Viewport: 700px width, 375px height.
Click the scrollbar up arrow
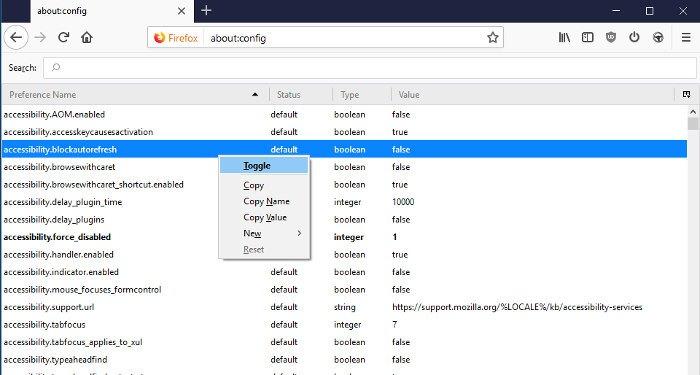coord(693,112)
